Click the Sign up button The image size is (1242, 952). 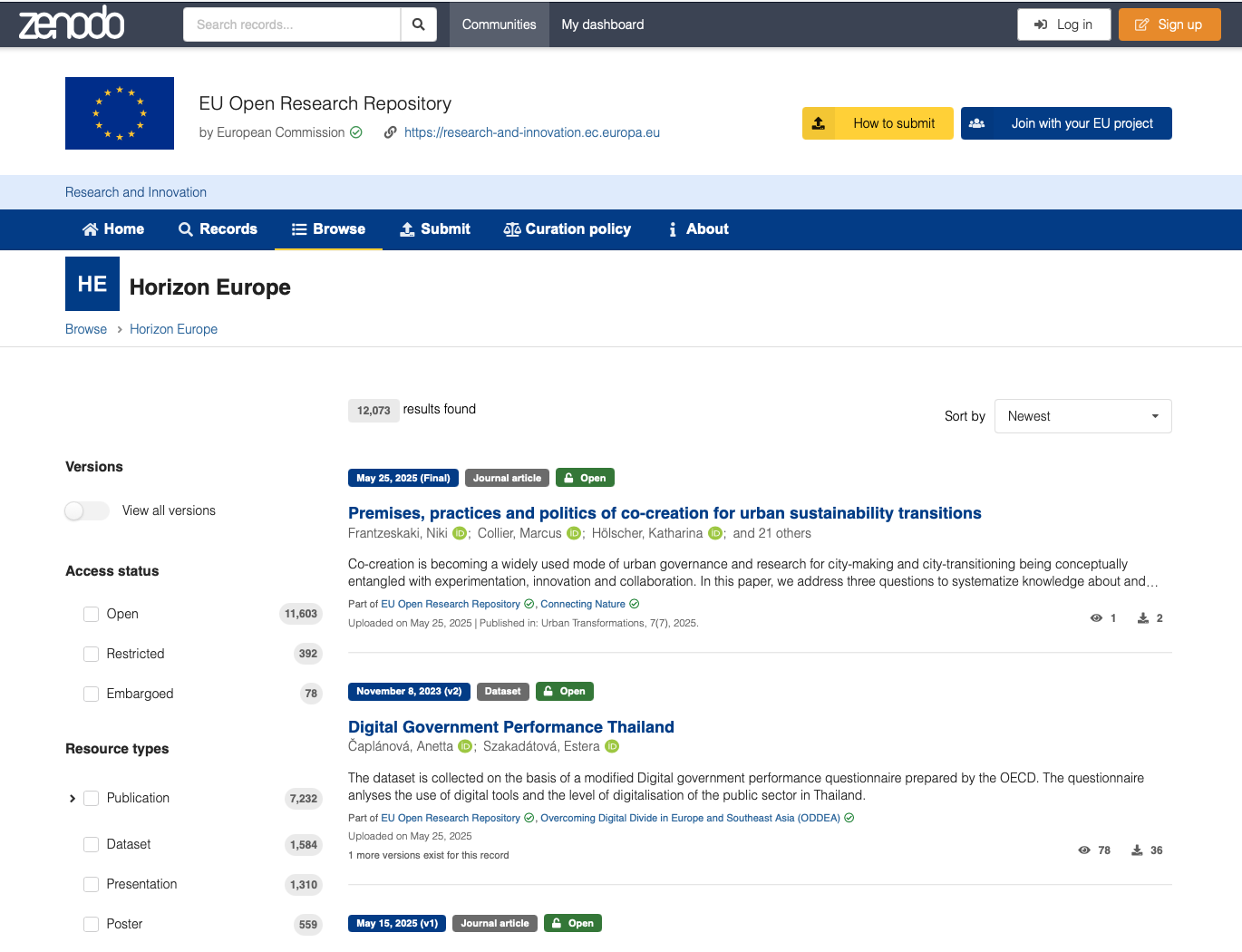(x=1169, y=24)
